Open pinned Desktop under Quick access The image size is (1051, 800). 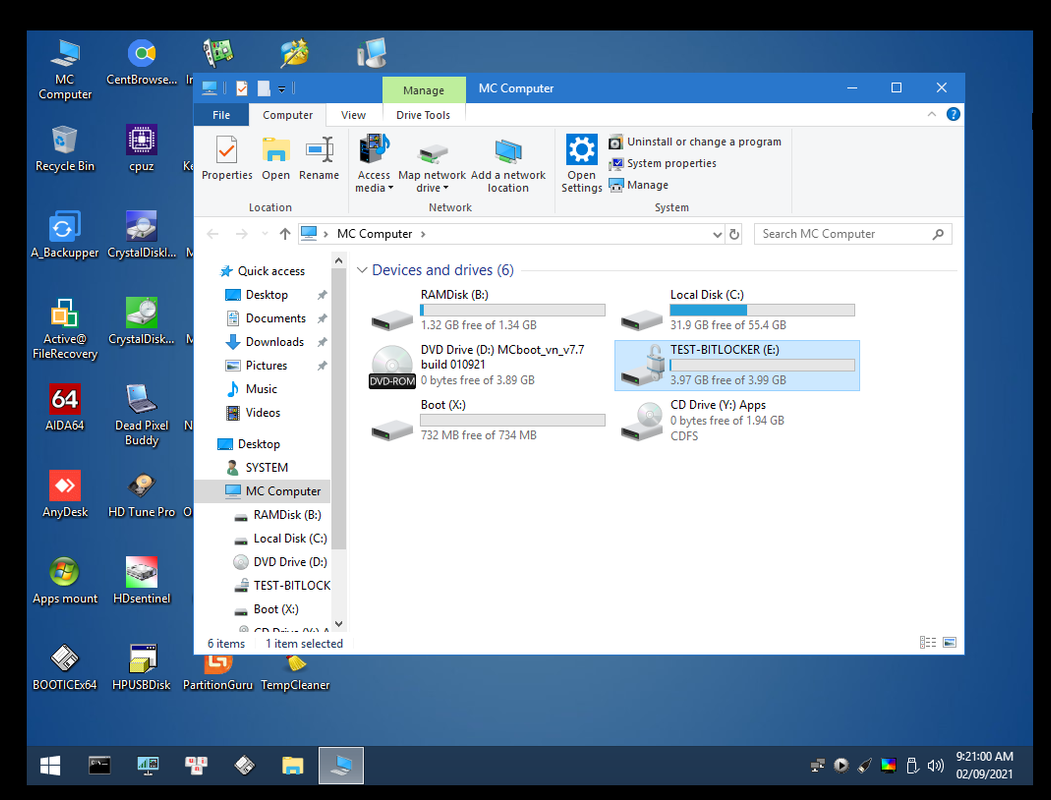266,295
